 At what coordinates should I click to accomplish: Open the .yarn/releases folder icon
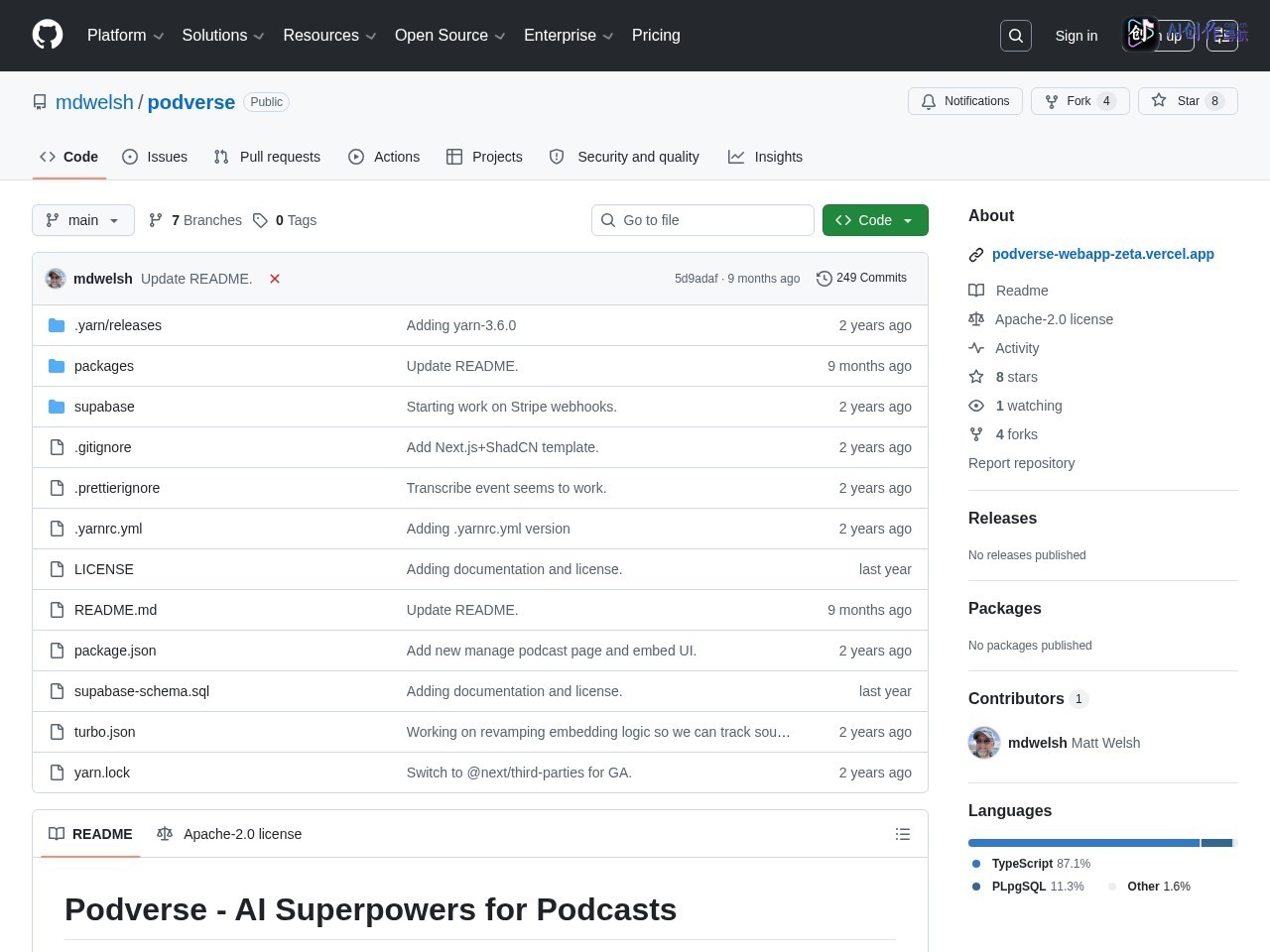(x=57, y=325)
